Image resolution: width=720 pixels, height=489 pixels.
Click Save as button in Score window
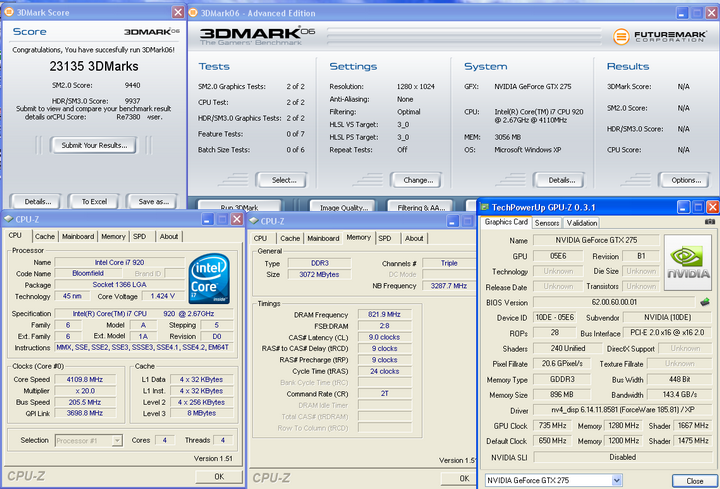(153, 202)
